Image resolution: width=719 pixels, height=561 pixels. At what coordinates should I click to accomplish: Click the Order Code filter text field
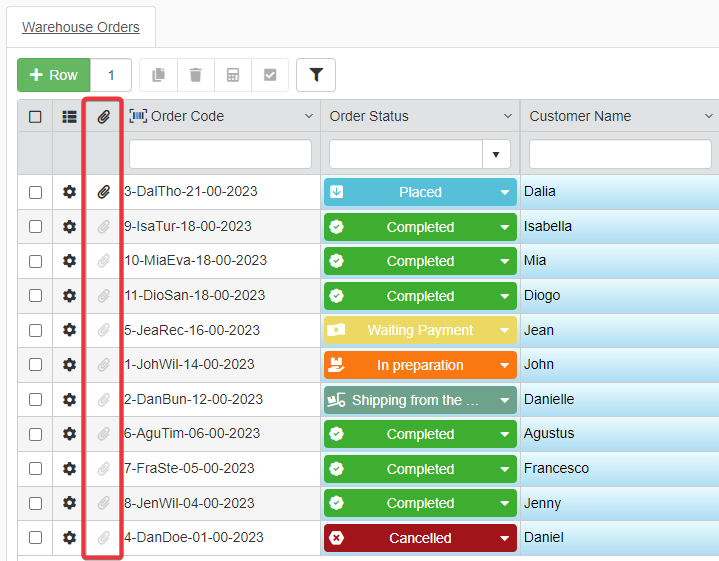click(220, 154)
